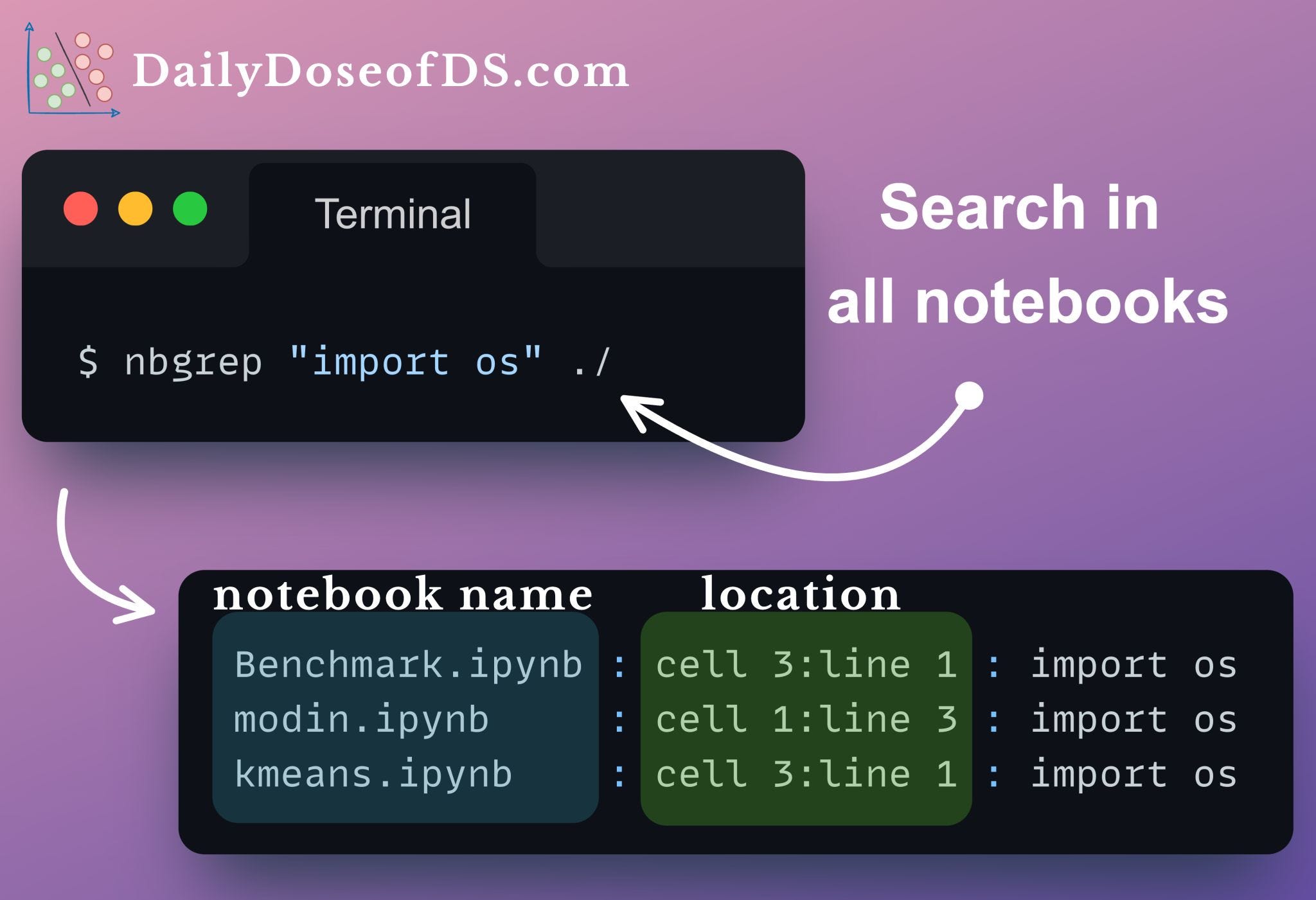Click the notebook name heading
This screenshot has height=900, width=1316.
402,594
